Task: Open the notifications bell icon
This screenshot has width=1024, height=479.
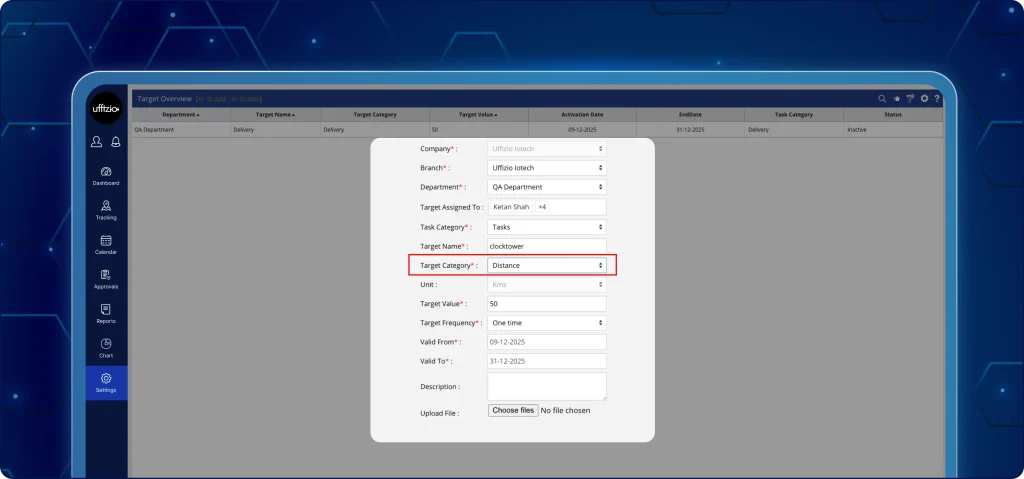Action: [116, 142]
